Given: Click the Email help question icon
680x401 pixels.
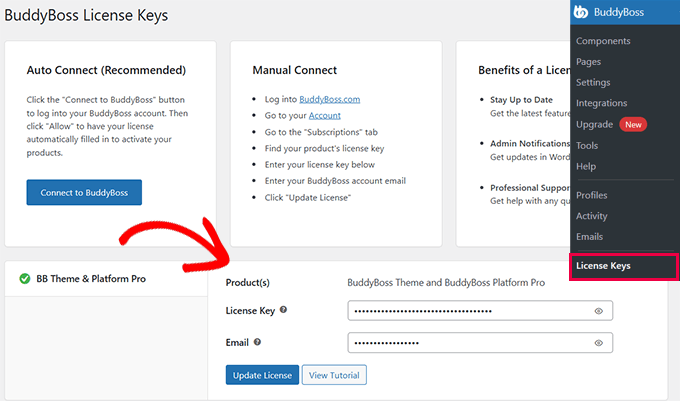Looking at the screenshot, I should [x=258, y=342].
